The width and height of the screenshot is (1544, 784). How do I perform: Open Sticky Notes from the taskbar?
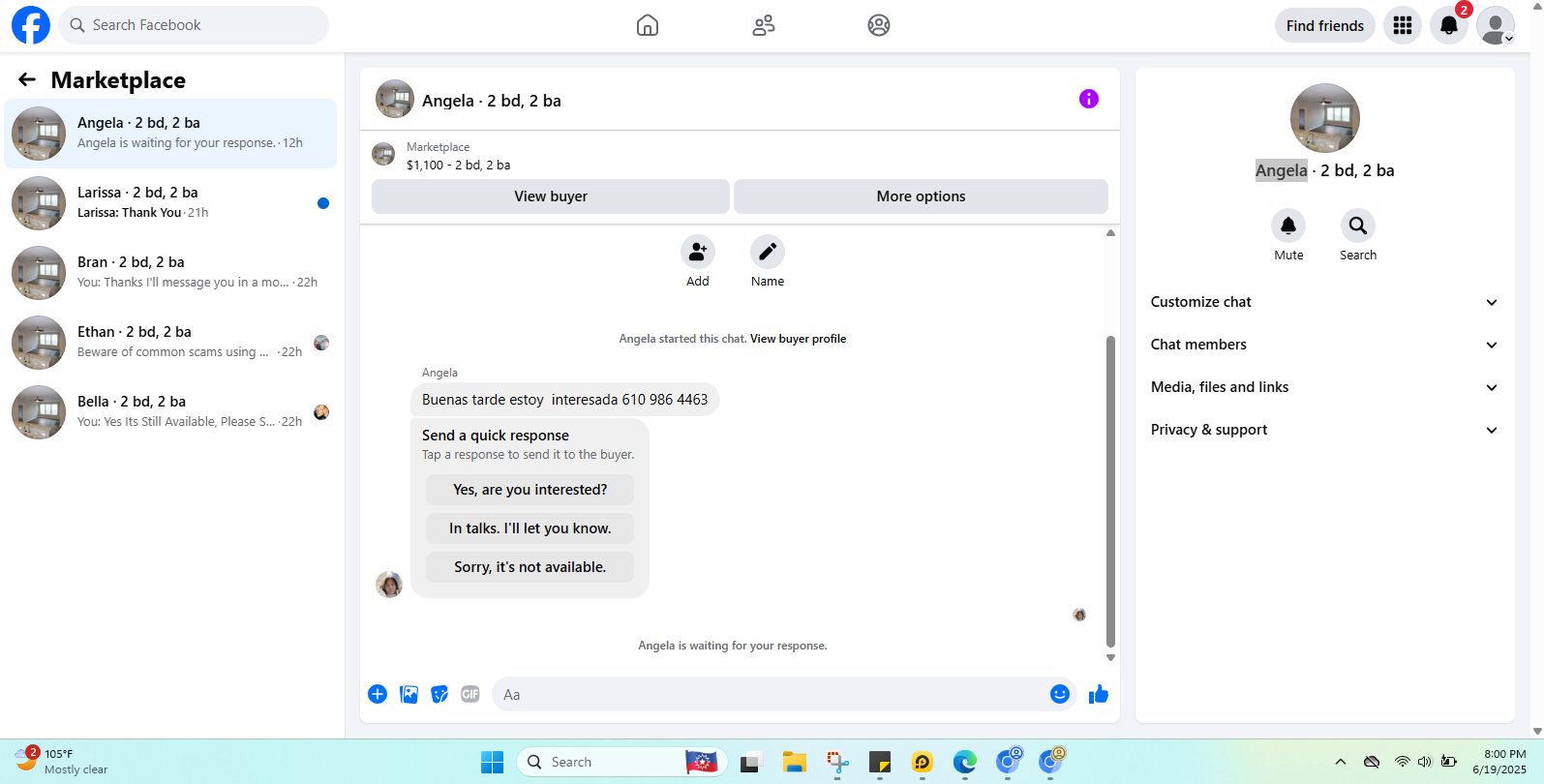[x=880, y=763]
